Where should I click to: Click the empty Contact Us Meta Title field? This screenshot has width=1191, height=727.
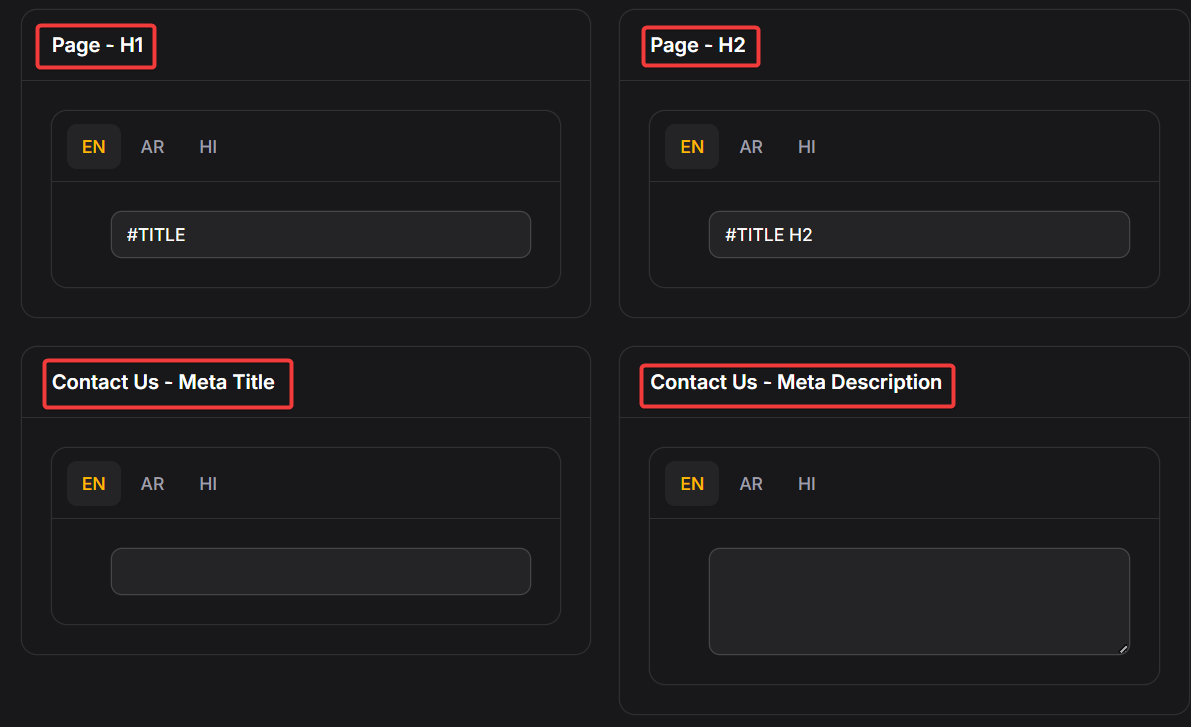coord(320,572)
